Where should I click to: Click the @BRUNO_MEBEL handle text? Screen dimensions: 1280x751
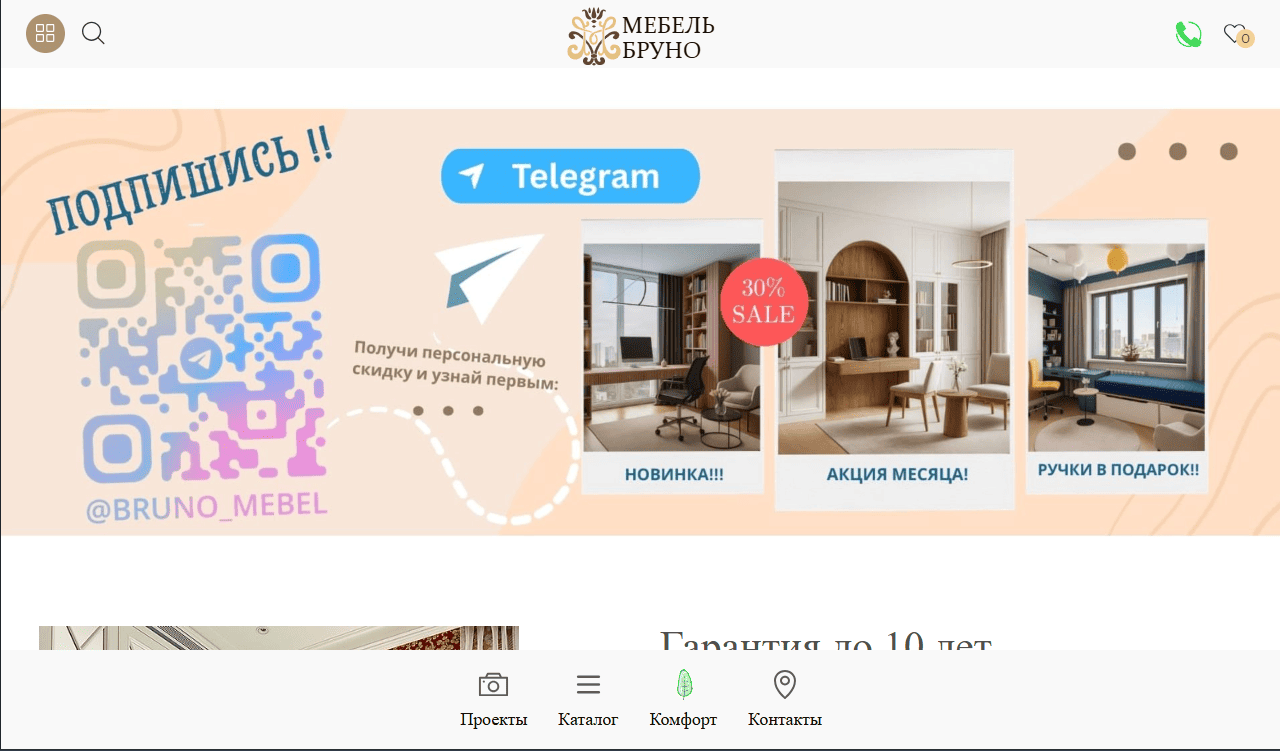point(207,506)
